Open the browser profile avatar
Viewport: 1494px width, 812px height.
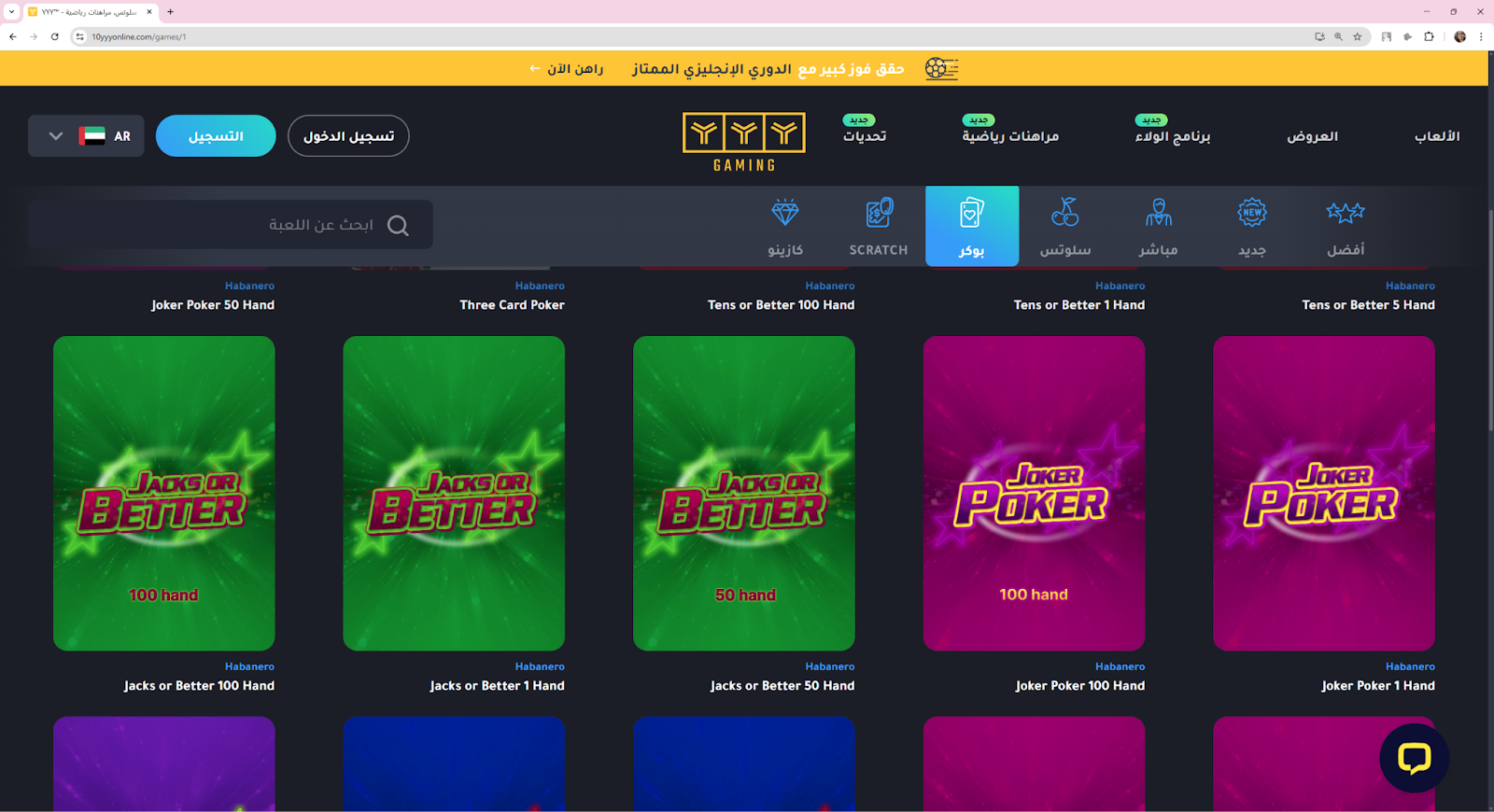1460,36
